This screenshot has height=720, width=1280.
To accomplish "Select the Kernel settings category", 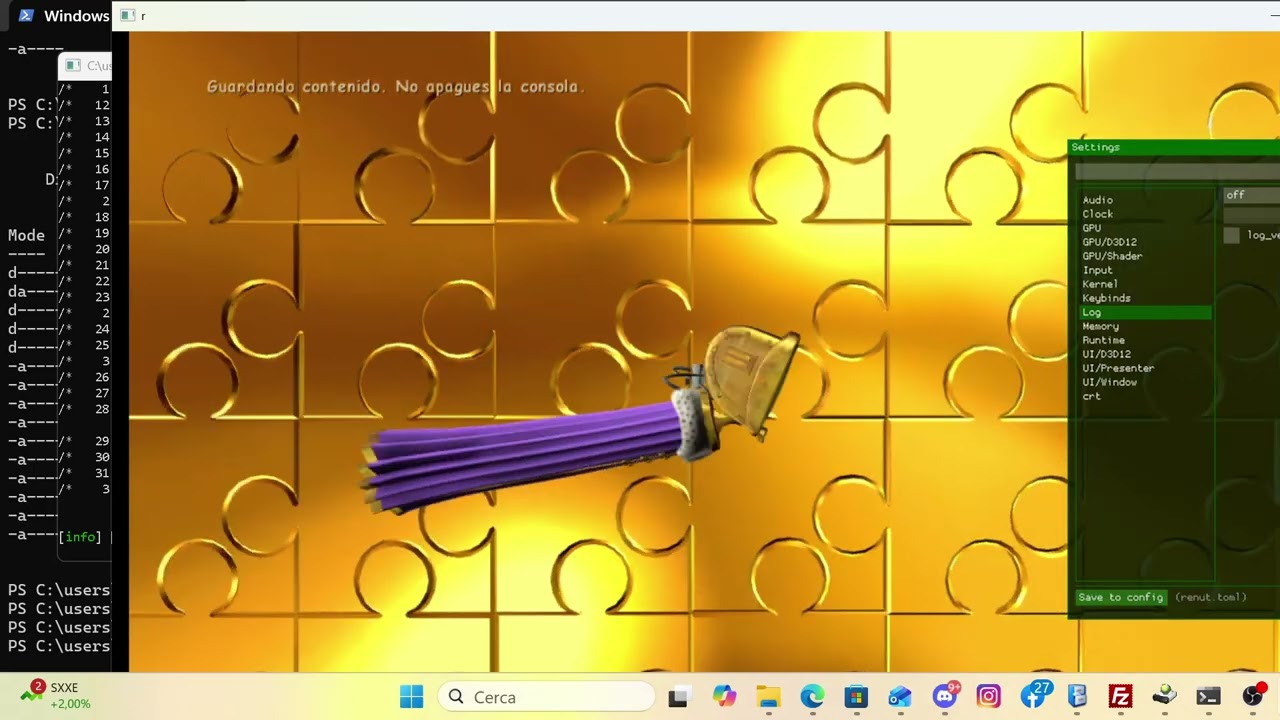I will 1100,284.
